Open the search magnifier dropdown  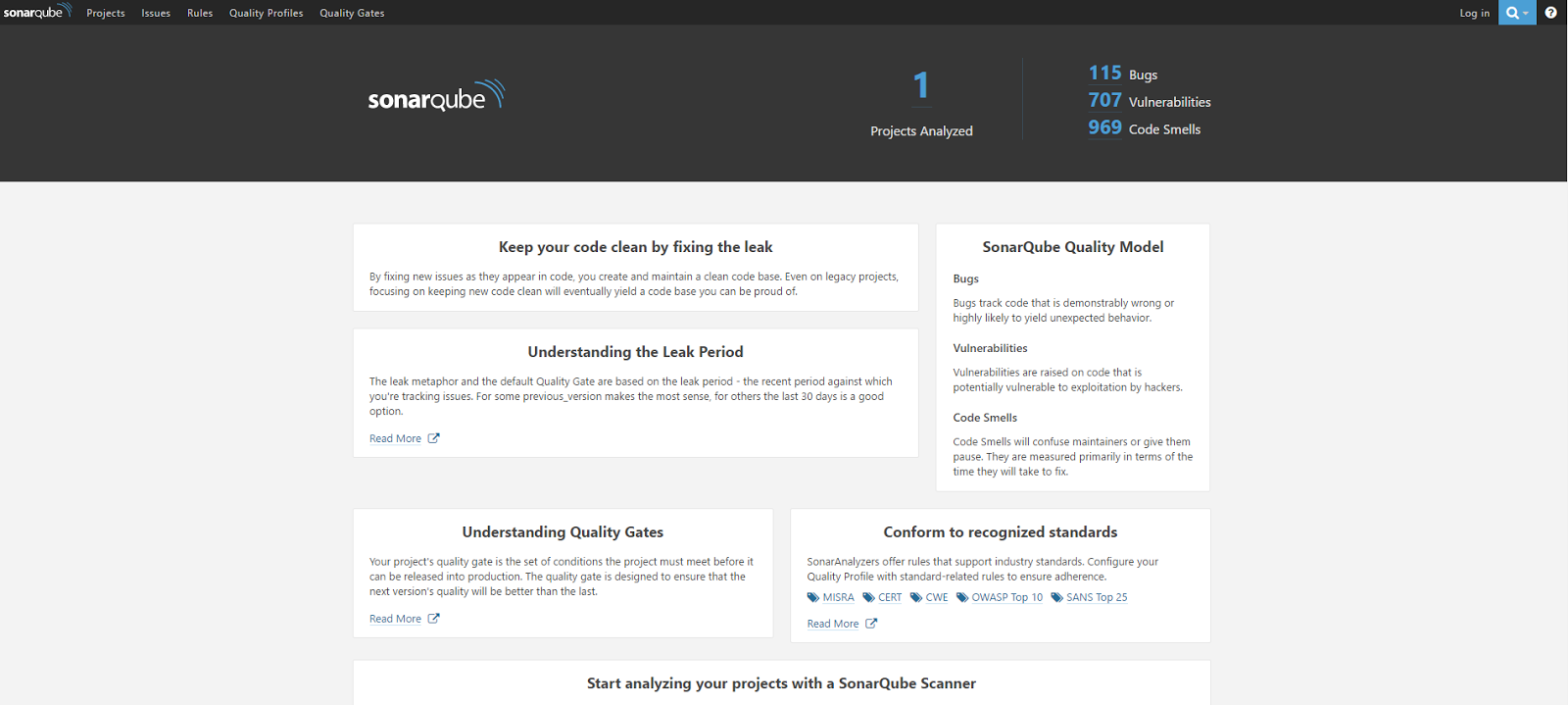[1517, 13]
